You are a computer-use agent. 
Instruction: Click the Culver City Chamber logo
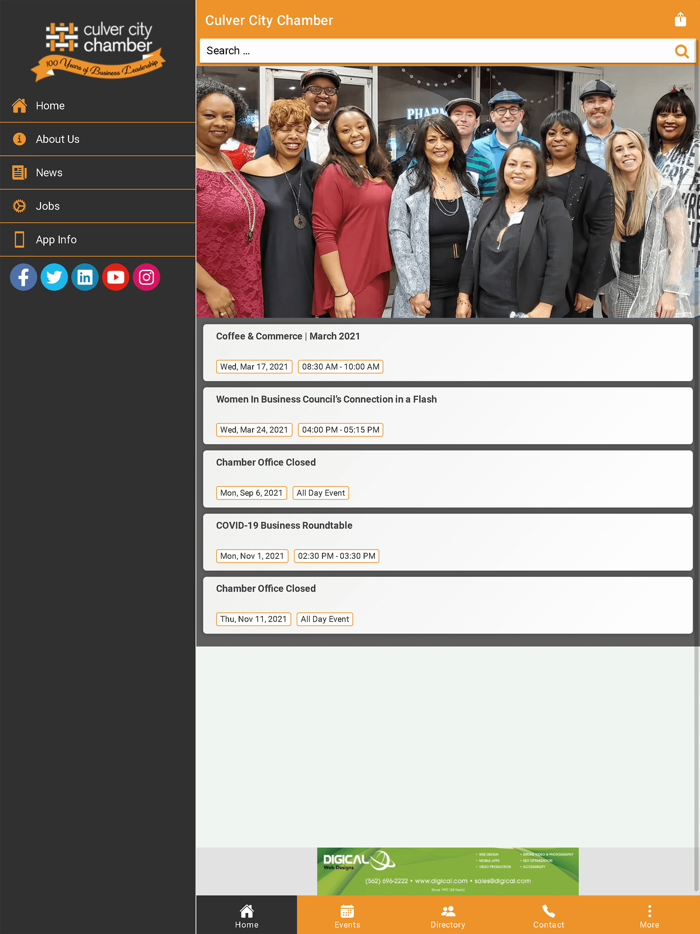click(98, 50)
